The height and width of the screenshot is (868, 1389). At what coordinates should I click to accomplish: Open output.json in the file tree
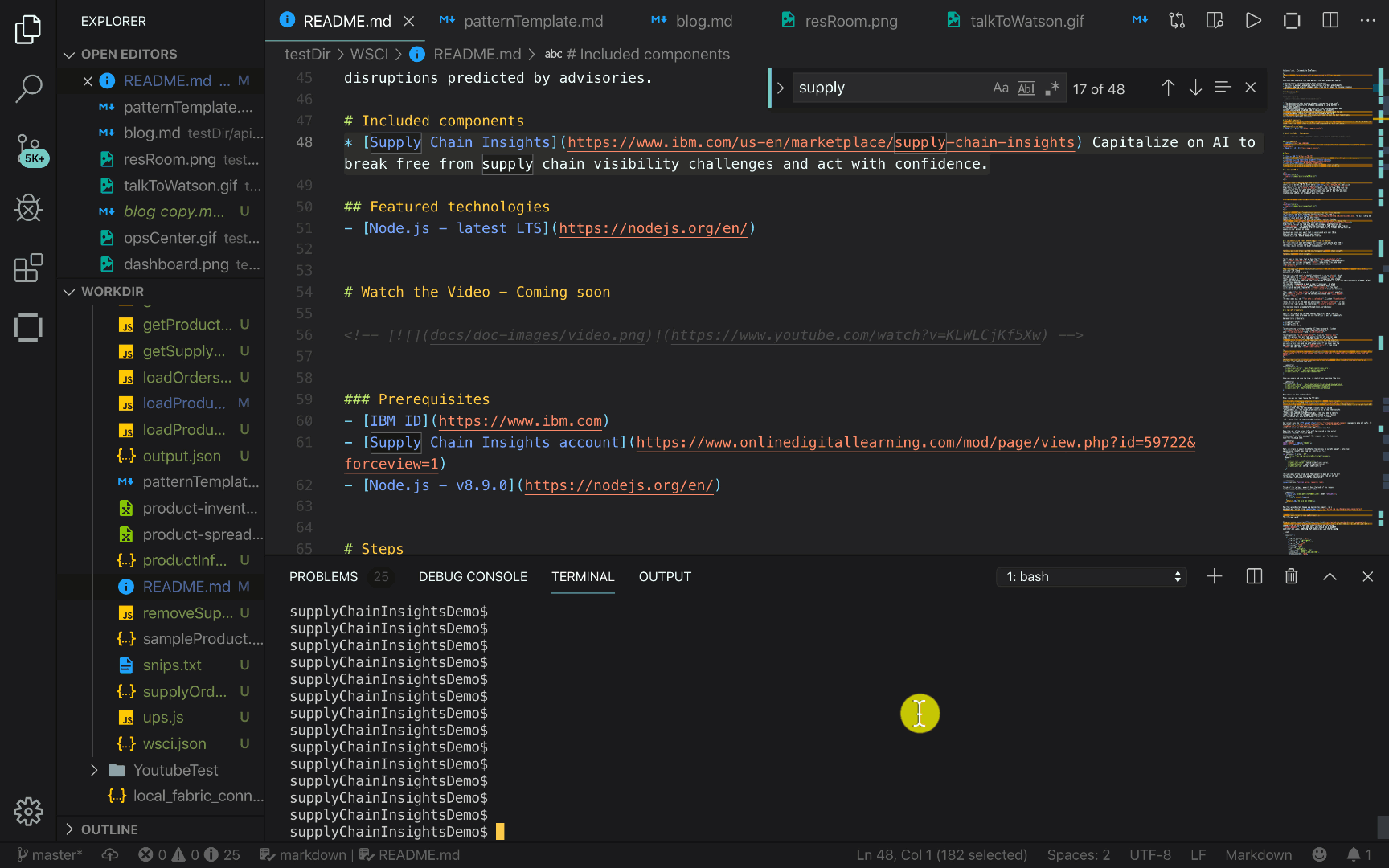182,456
